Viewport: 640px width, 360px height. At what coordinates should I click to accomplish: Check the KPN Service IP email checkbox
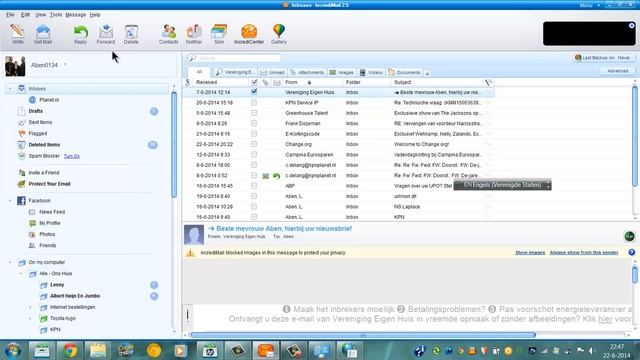(x=254, y=102)
